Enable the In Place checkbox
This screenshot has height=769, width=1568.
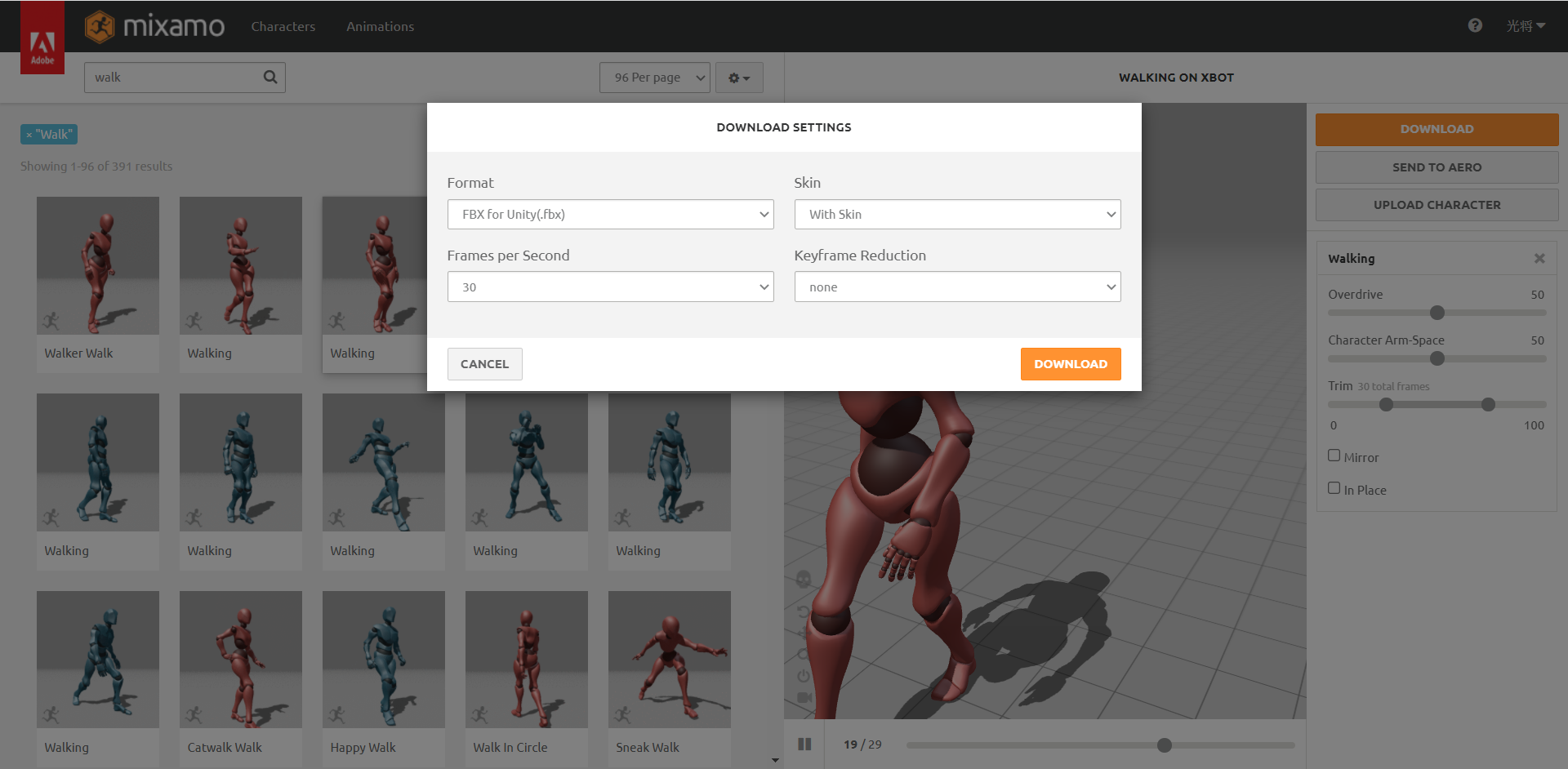point(1334,487)
